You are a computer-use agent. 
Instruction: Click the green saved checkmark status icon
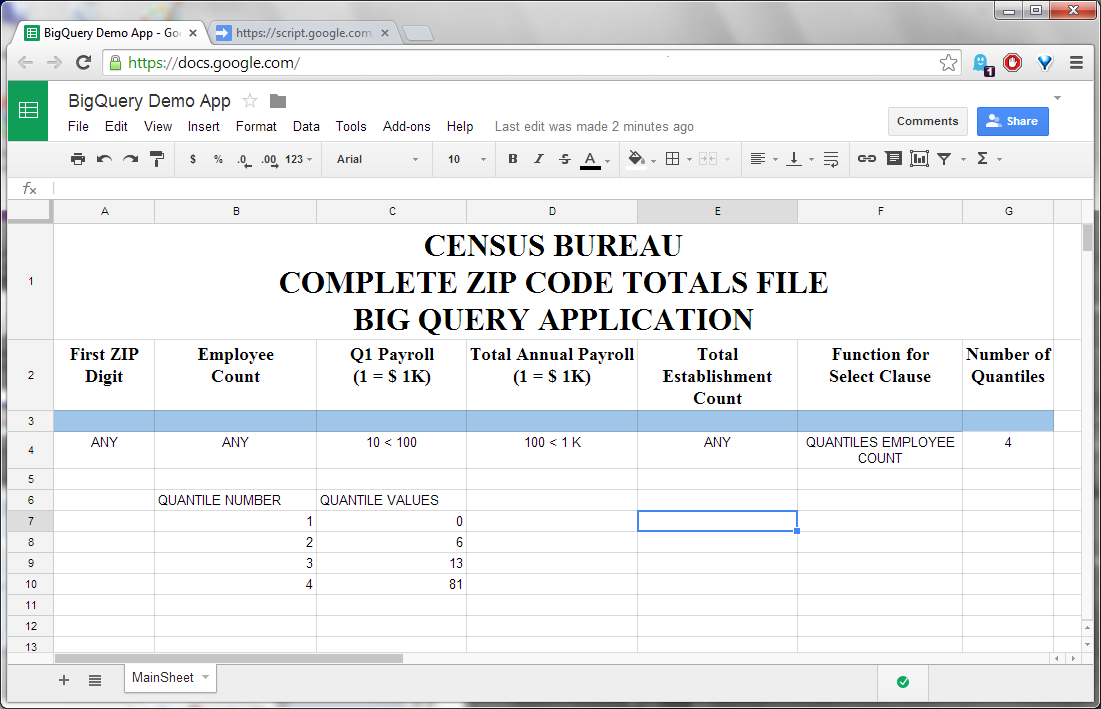click(x=903, y=682)
